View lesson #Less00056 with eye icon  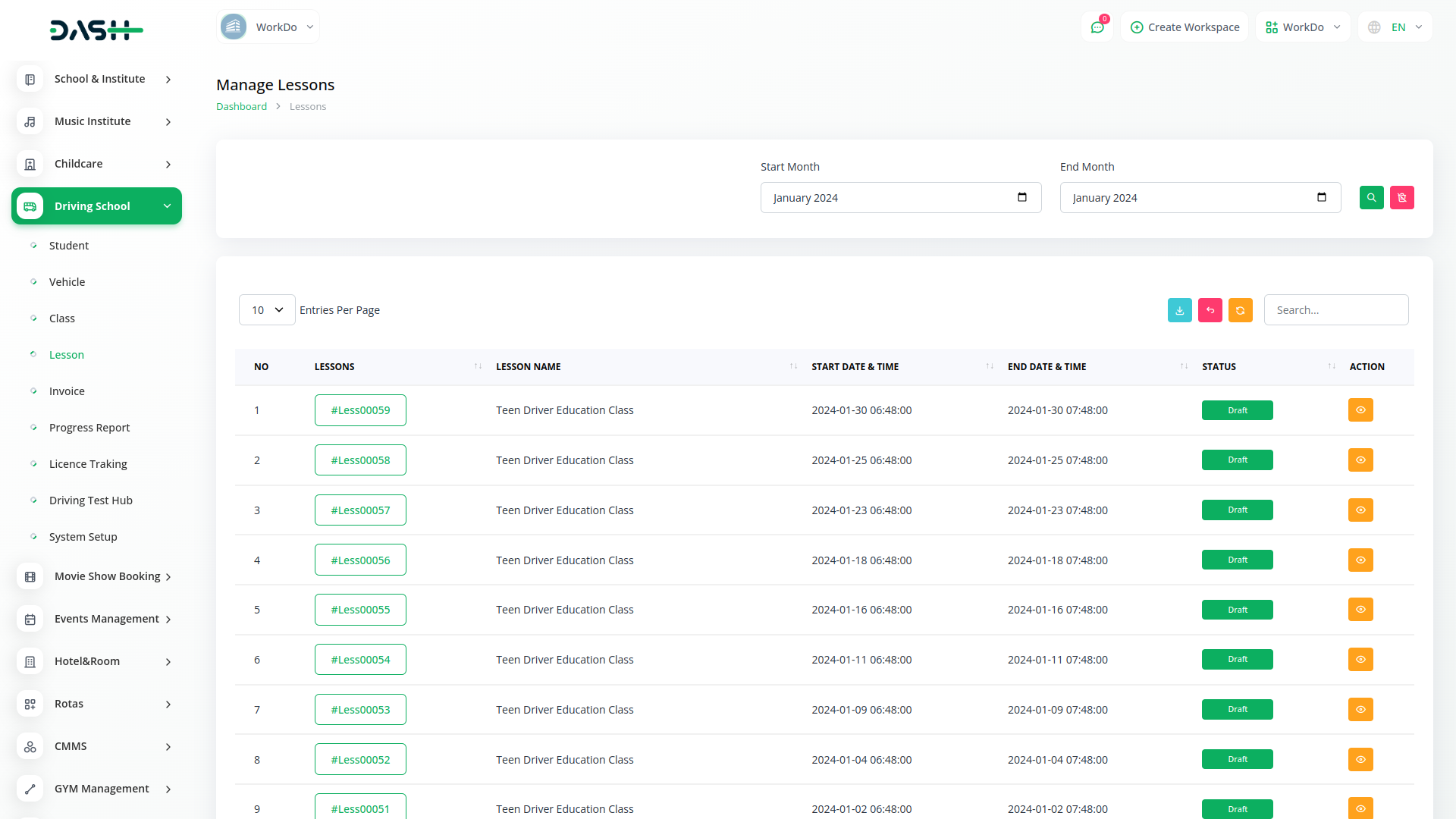[1360, 560]
